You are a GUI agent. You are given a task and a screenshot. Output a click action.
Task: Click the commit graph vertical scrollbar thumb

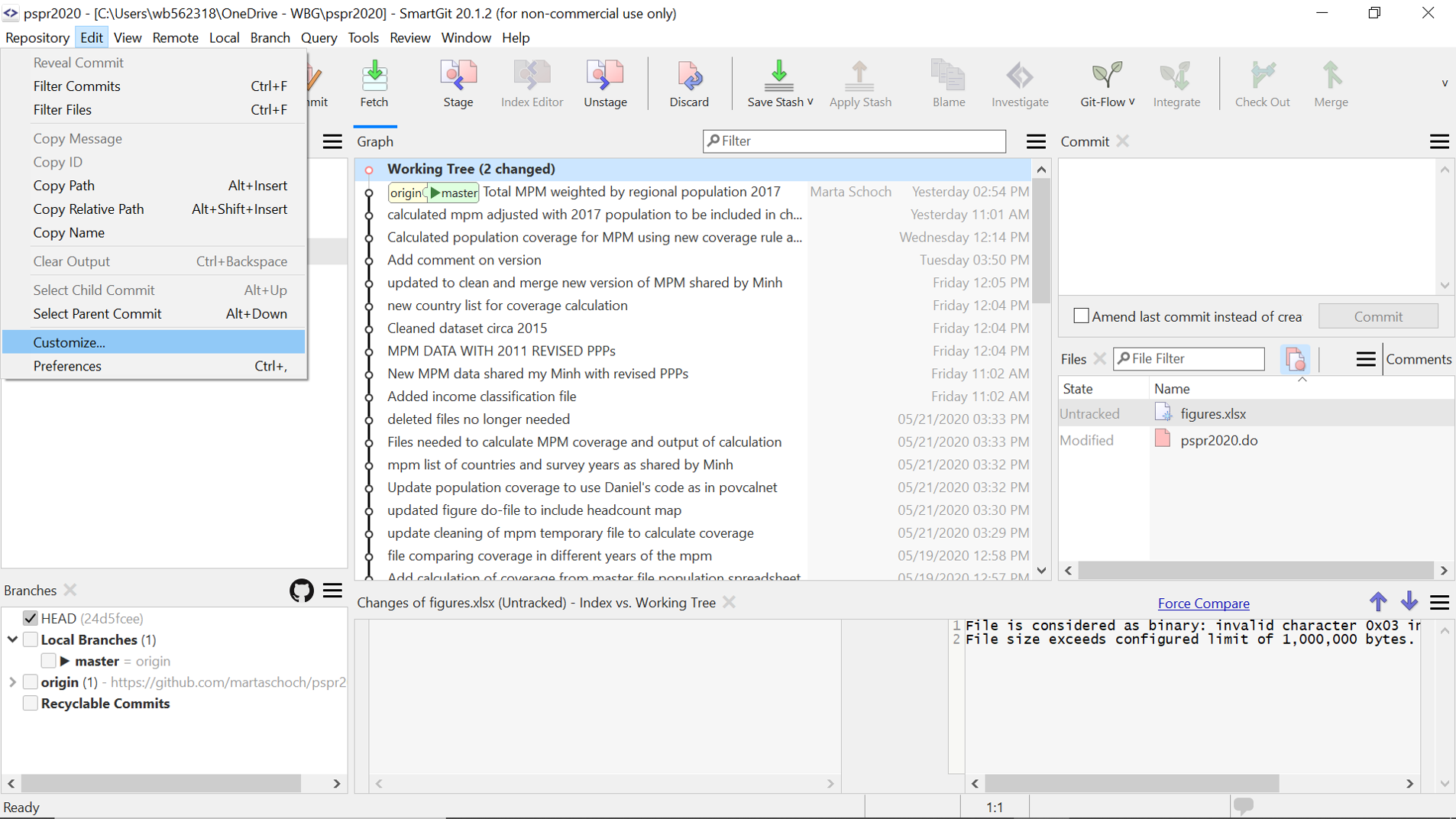[1041, 241]
